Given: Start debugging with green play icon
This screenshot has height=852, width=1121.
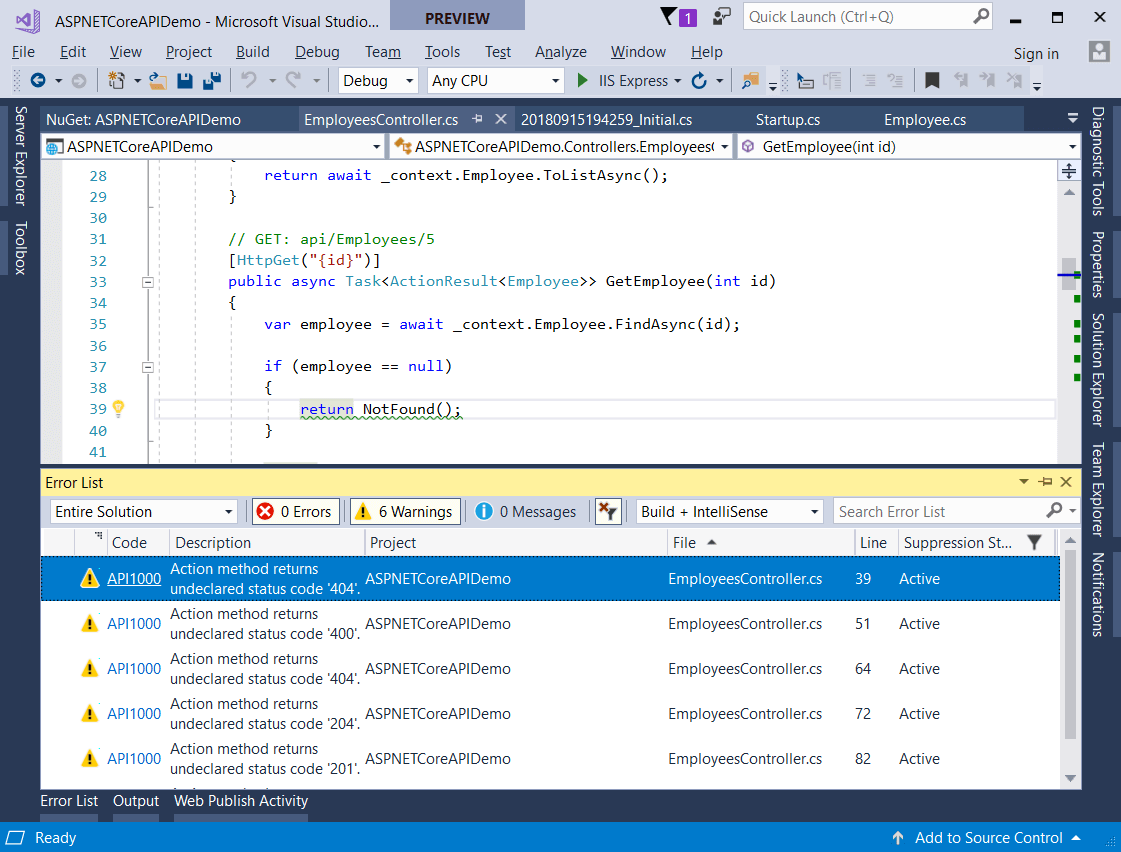Looking at the screenshot, I should (583, 81).
